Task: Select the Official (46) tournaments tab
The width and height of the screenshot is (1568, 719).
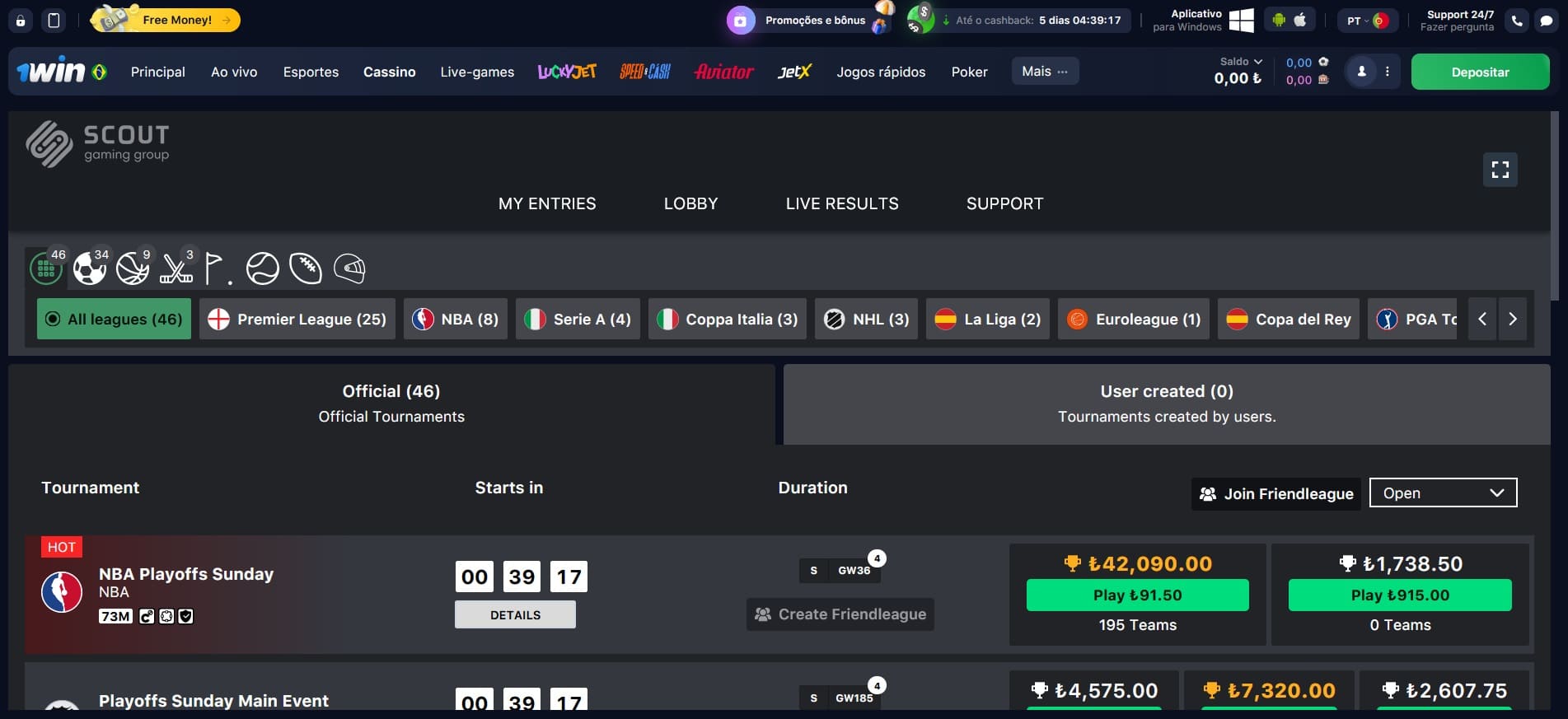Action: [x=391, y=404]
